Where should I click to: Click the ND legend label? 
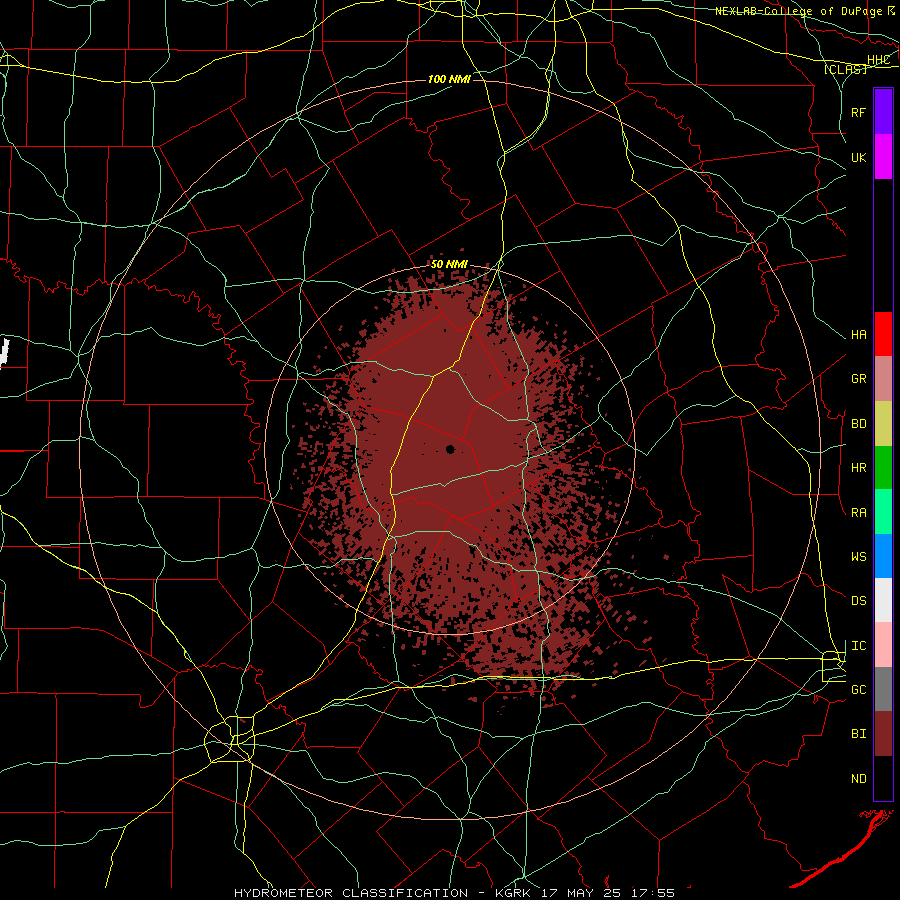coord(858,779)
